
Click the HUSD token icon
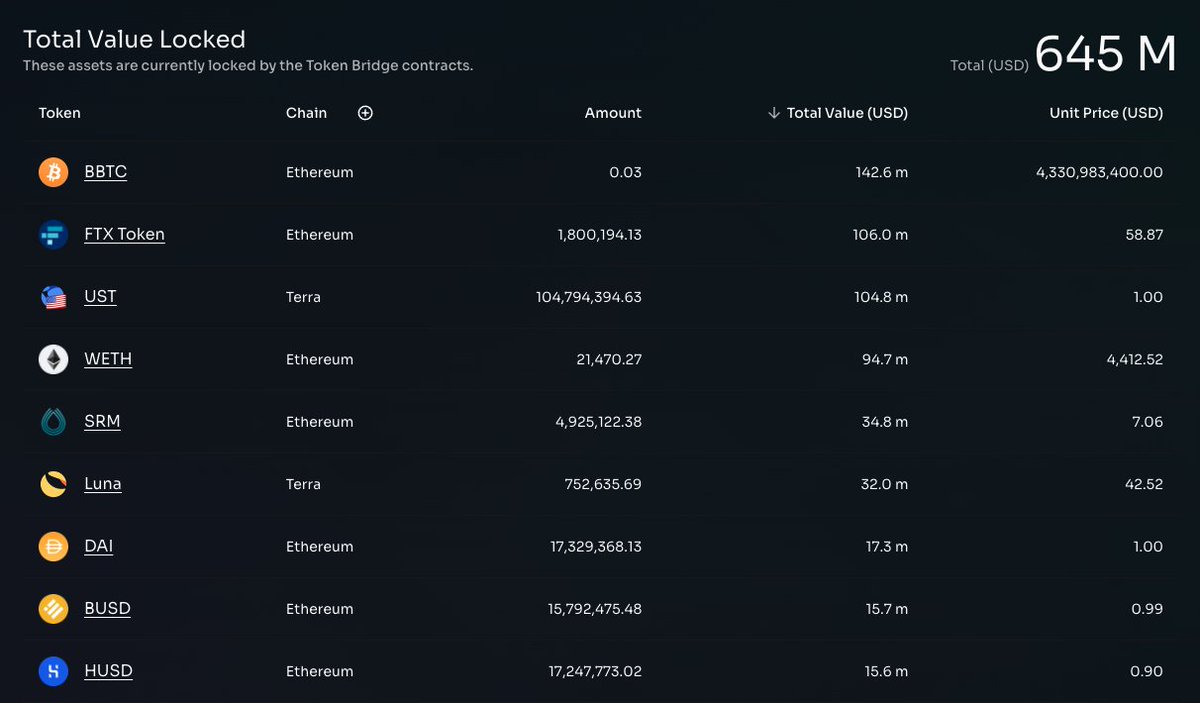pyautogui.click(x=53, y=671)
